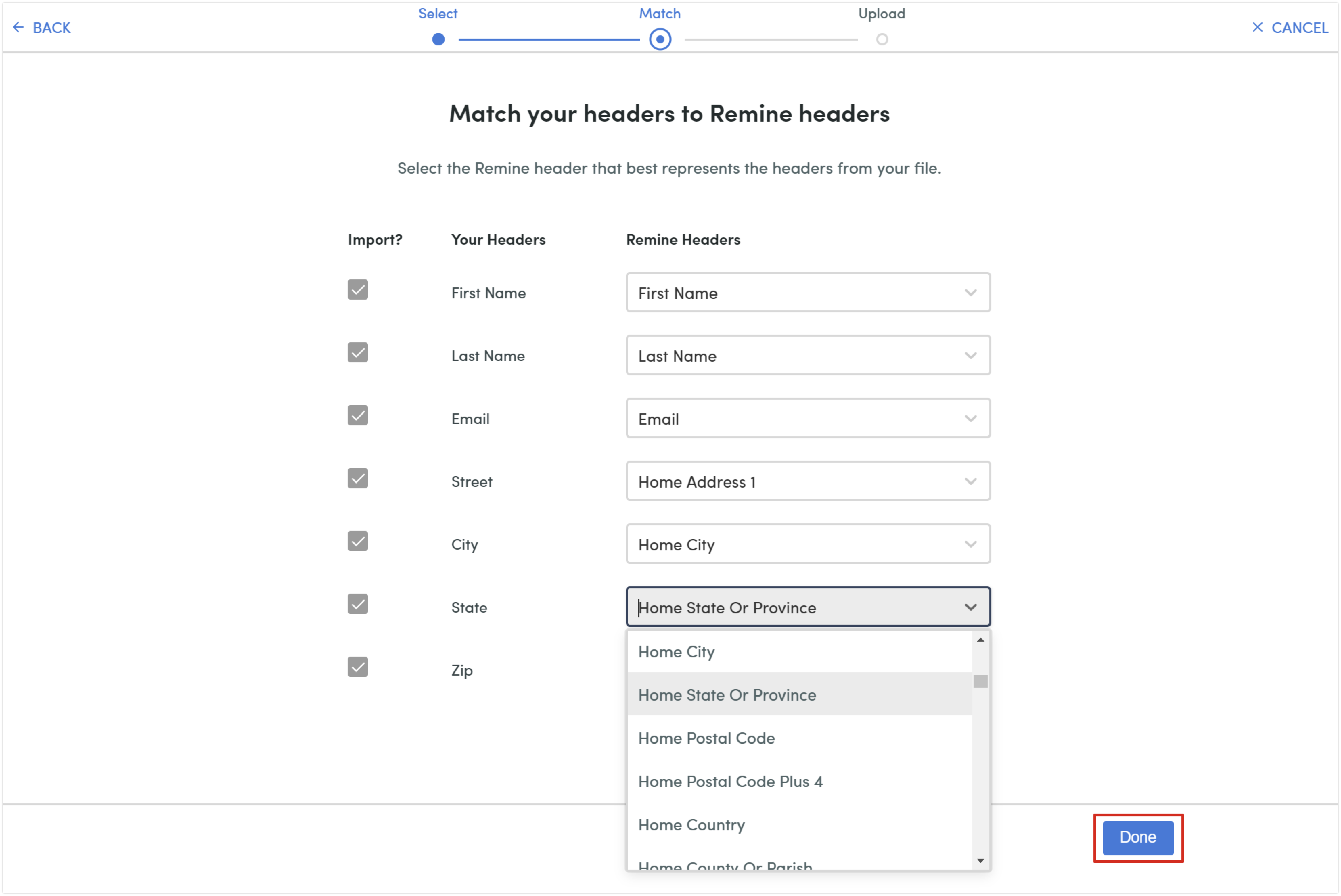Click the 'State' header label
The image size is (1341, 896).
click(x=469, y=608)
